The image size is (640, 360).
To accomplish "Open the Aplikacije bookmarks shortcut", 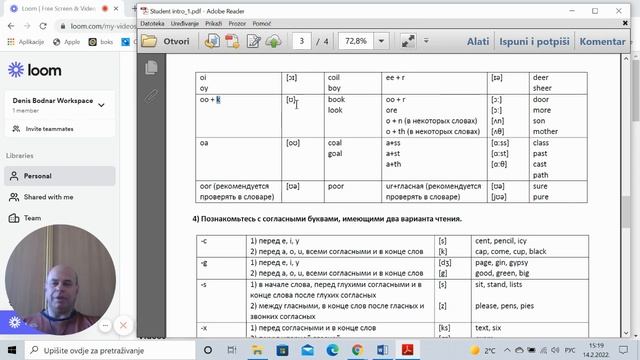I will 26,42.
